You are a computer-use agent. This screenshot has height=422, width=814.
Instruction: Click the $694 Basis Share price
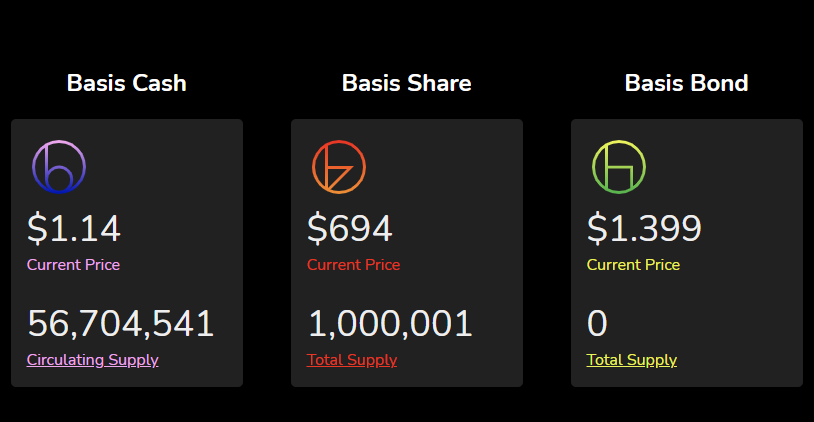point(349,228)
